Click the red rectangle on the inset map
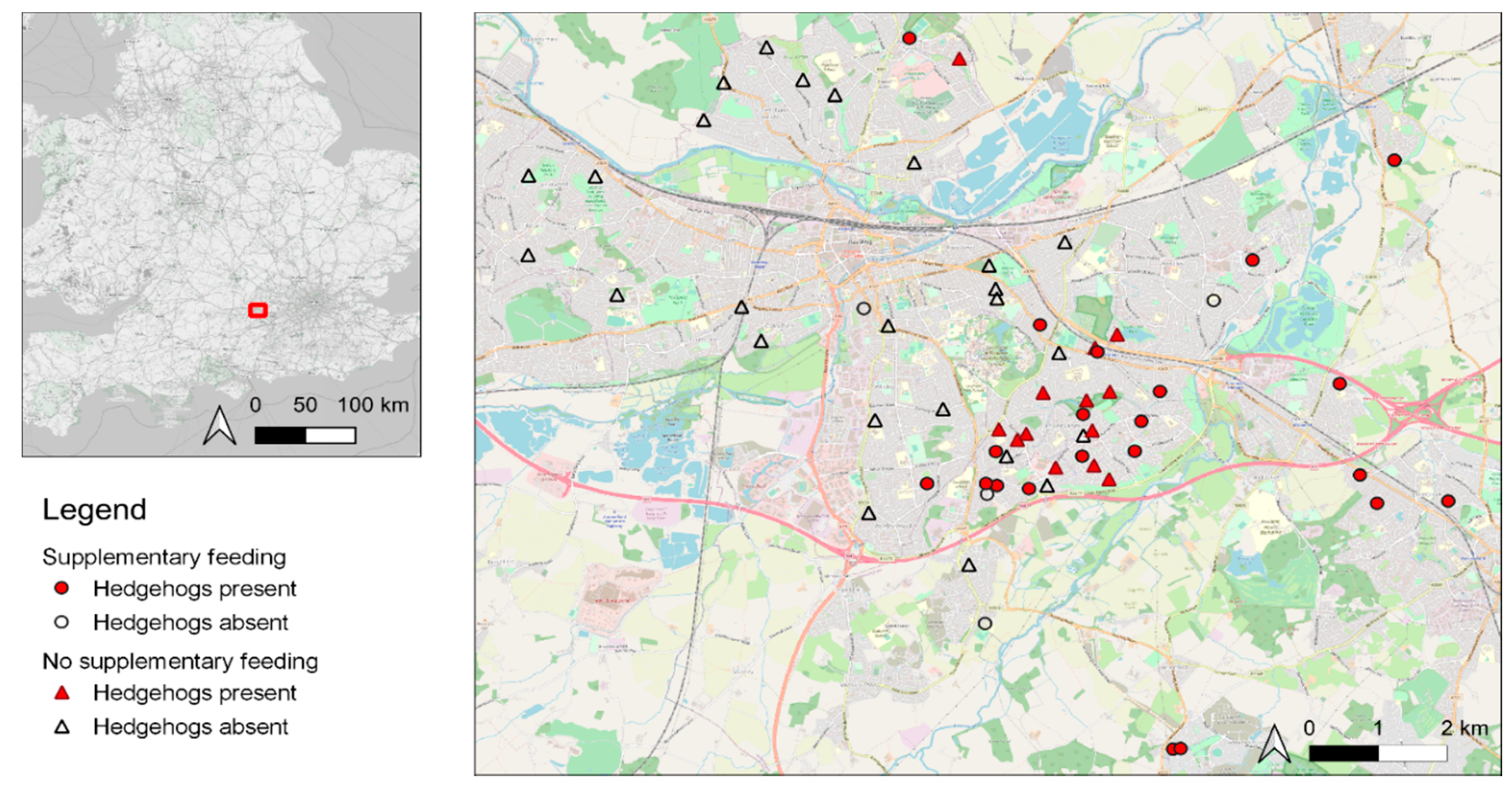This screenshot has width=1512, height=791. click(x=257, y=310)
